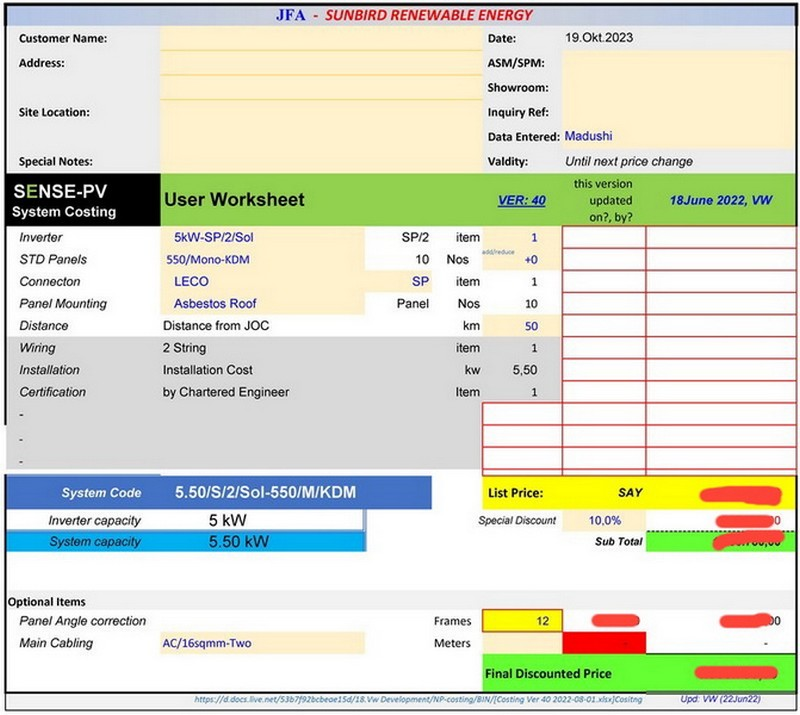Select the Meters quantity input cell
The image size is (800, 715).
522,643
